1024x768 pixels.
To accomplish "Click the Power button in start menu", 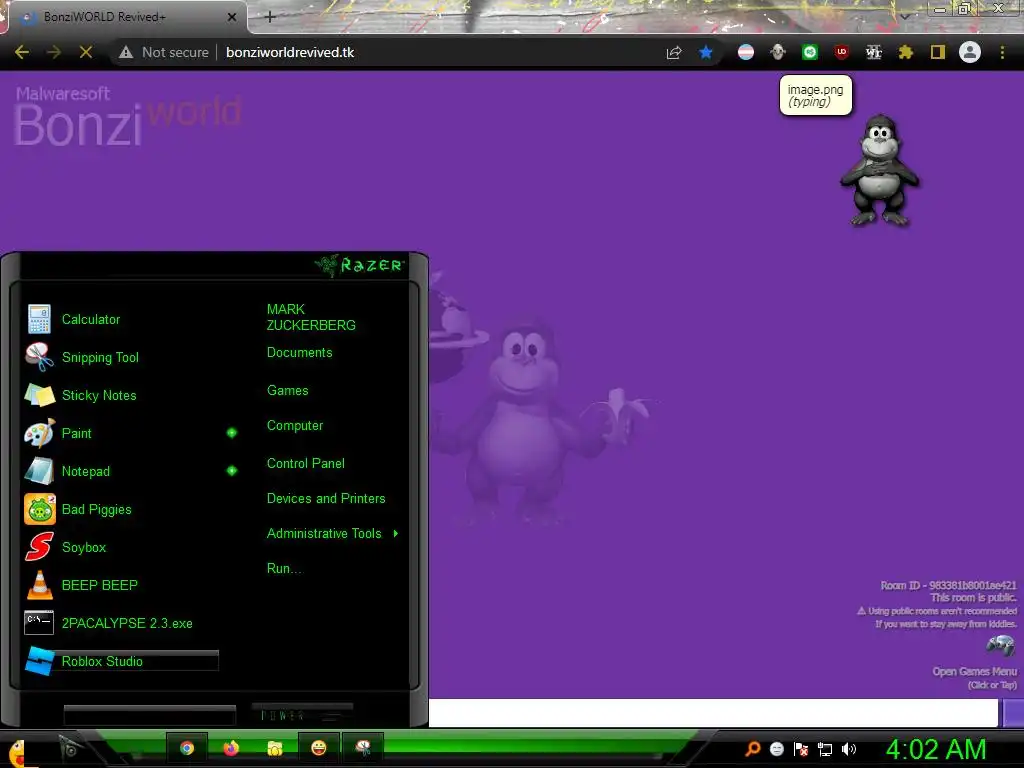I will (302, 714).
